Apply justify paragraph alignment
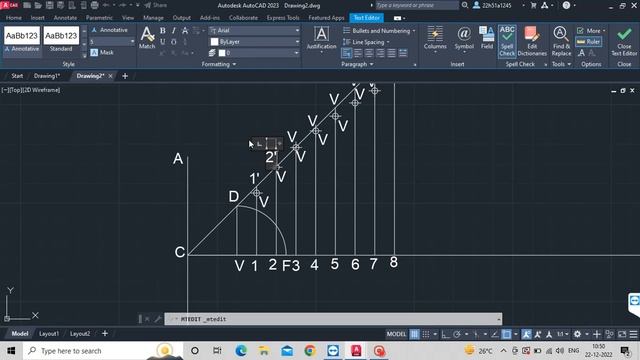The width and height of the screenshot is (640, 360). tap(391, 53)
